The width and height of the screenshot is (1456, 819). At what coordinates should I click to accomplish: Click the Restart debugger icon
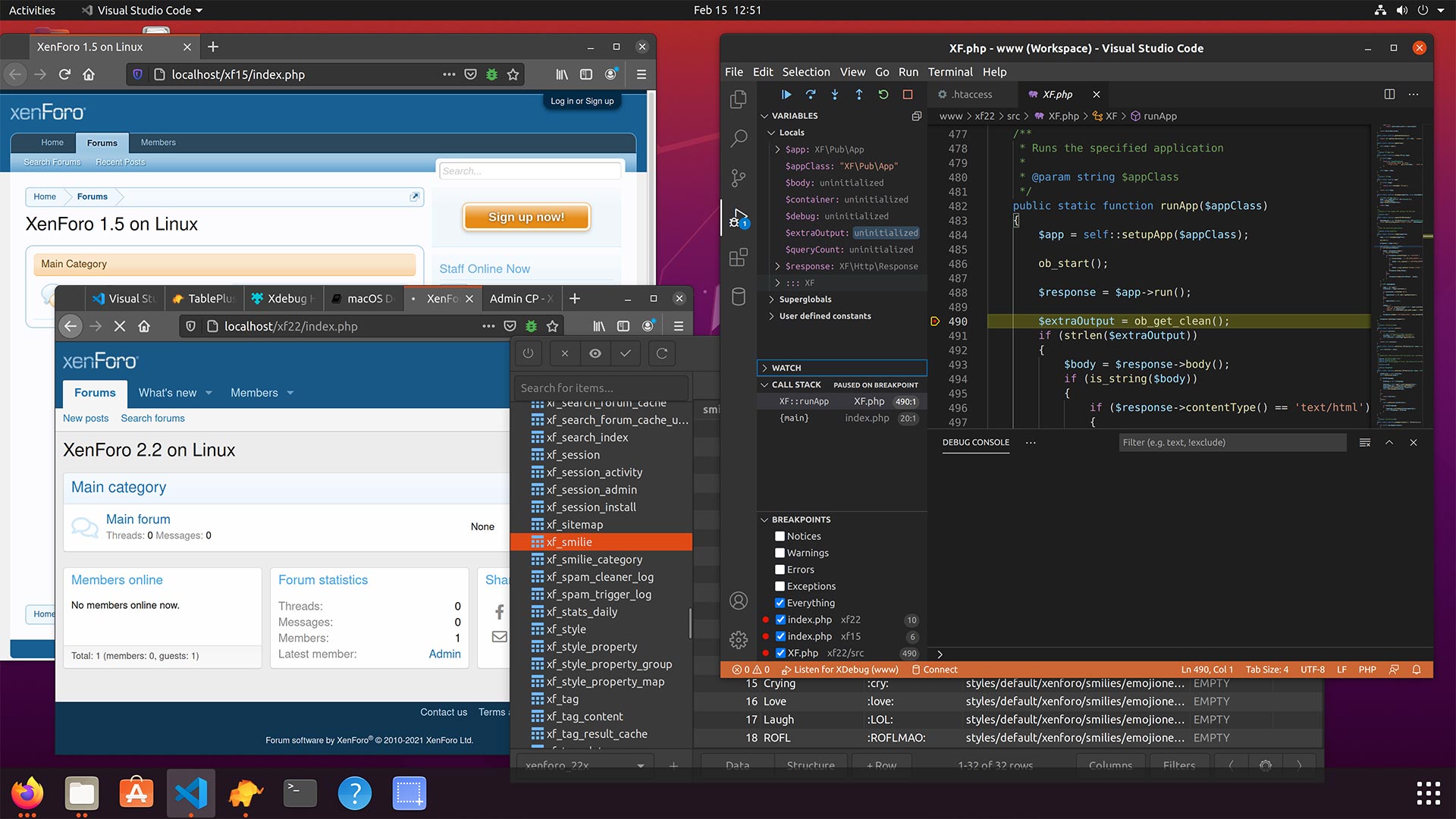[x=882, y=94]
